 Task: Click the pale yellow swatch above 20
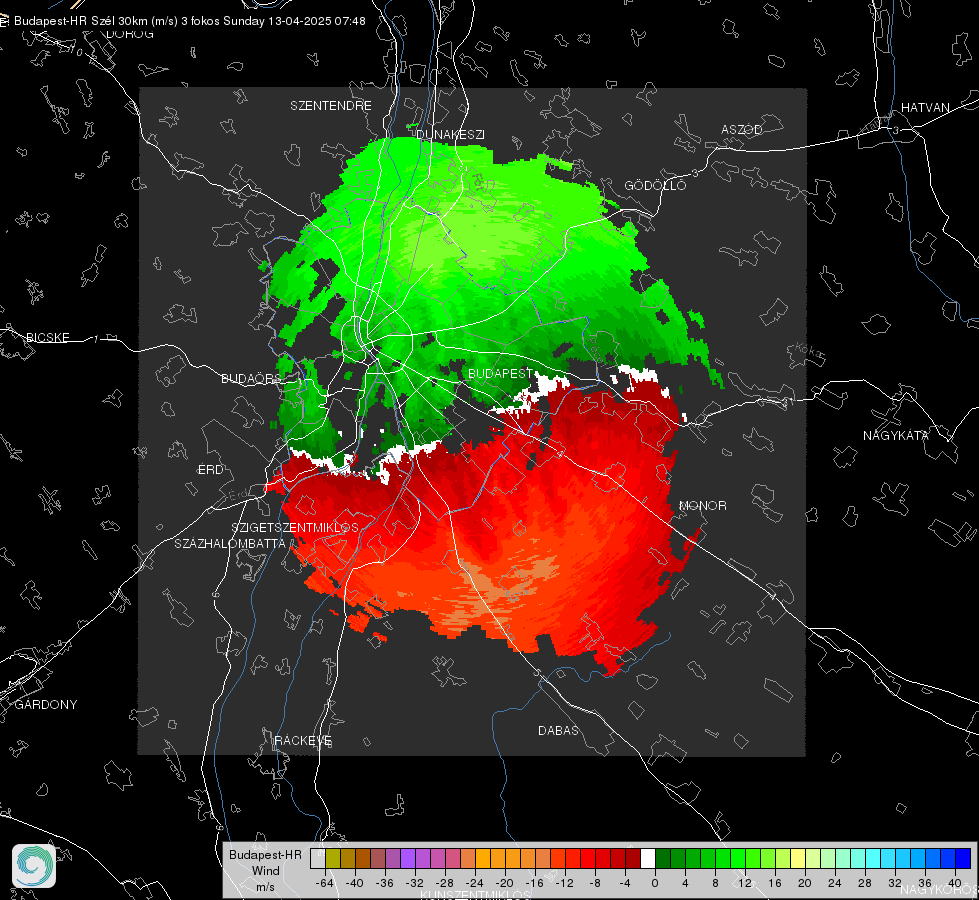point(799,859)
